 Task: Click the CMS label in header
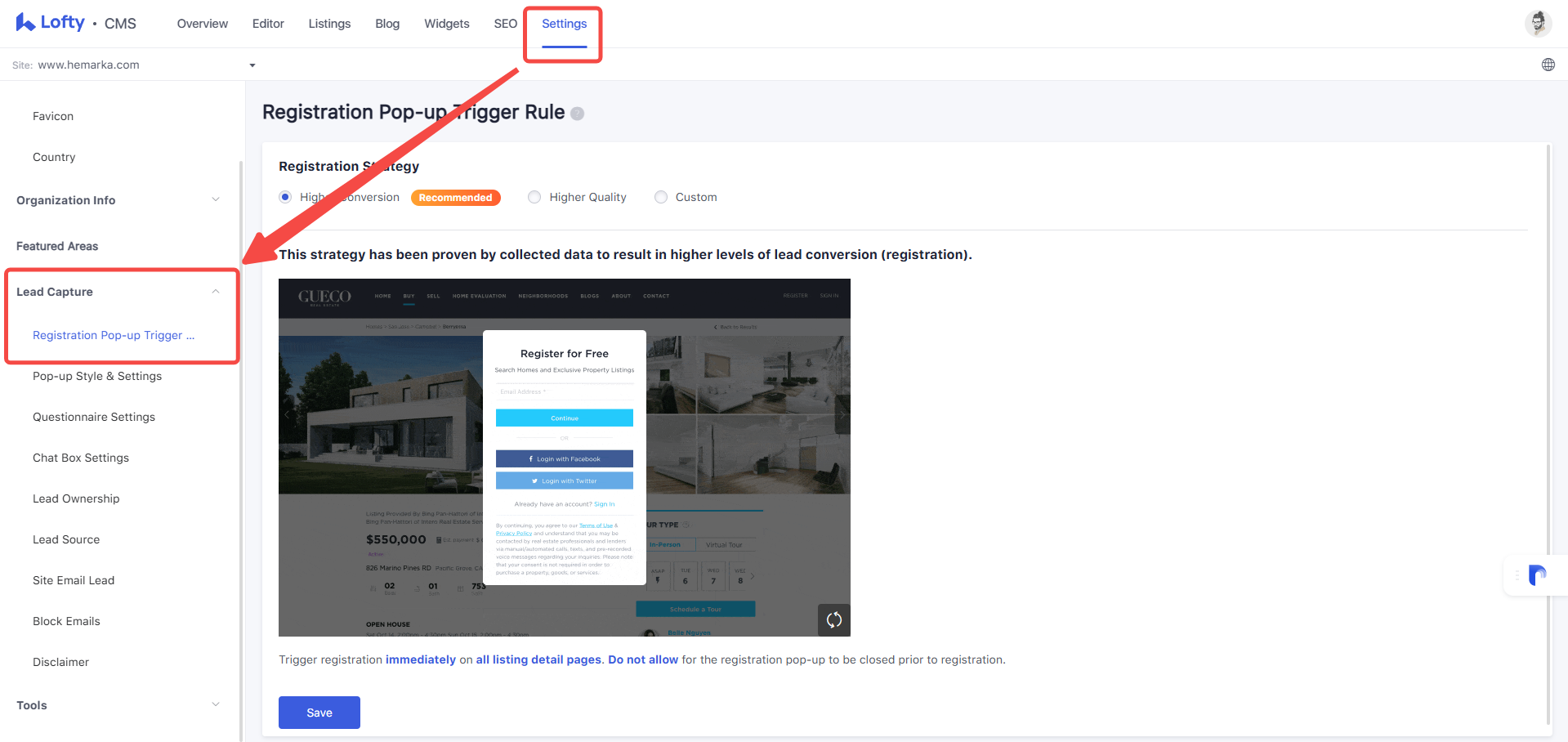point(120,24)
